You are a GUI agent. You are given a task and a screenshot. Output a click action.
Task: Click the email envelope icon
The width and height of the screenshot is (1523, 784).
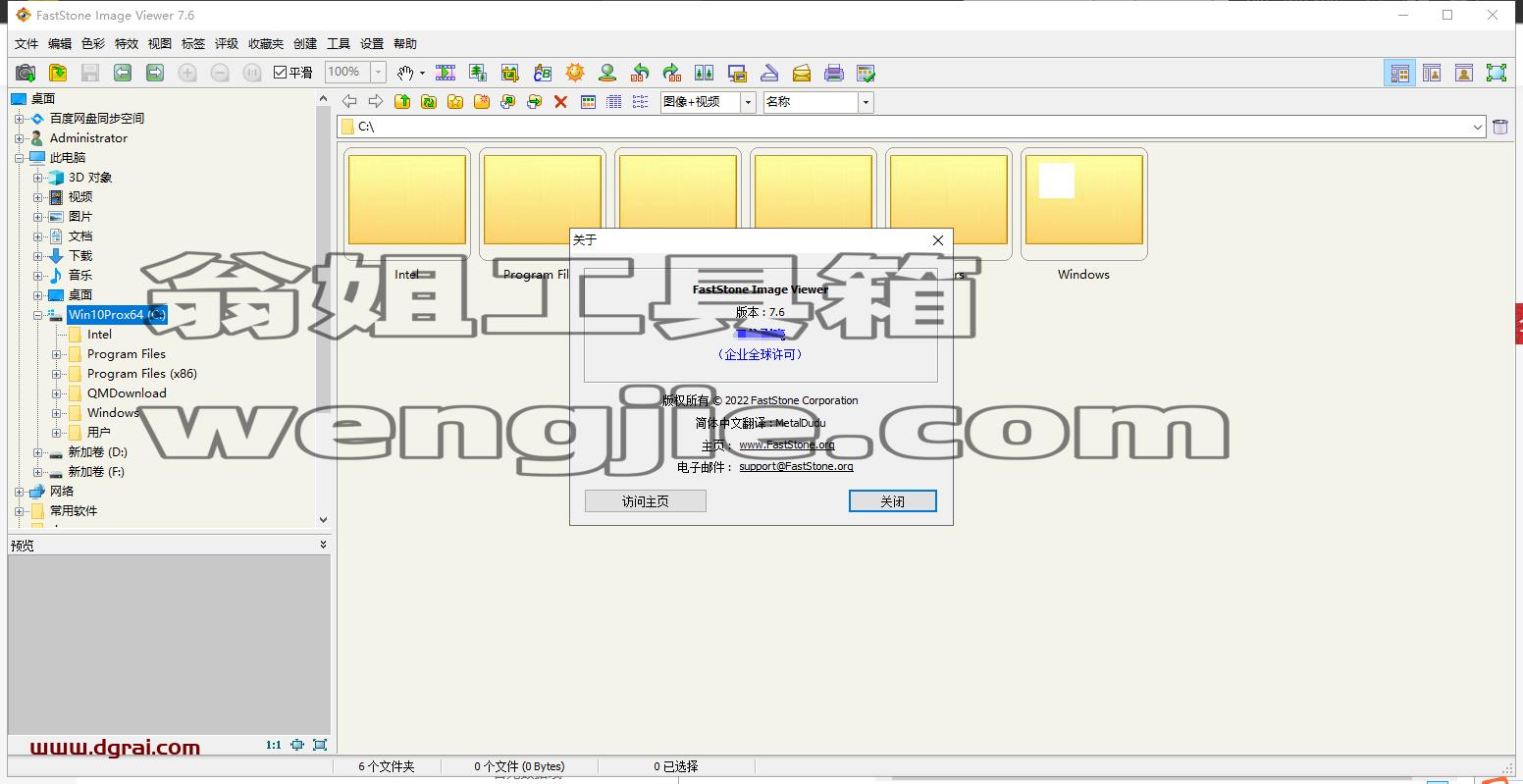(802, 73)
